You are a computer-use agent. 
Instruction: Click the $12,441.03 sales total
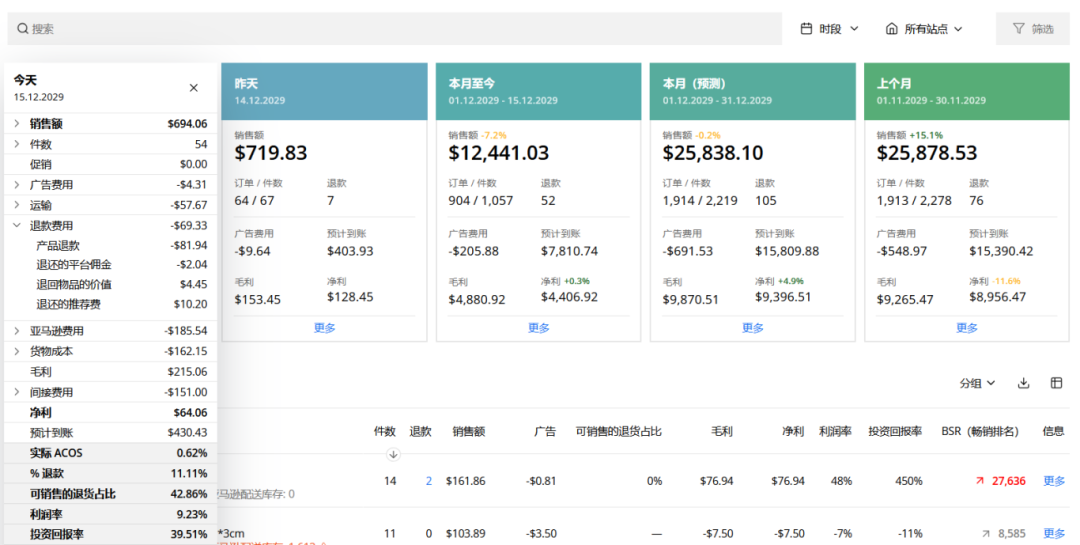tap(499, 153)
